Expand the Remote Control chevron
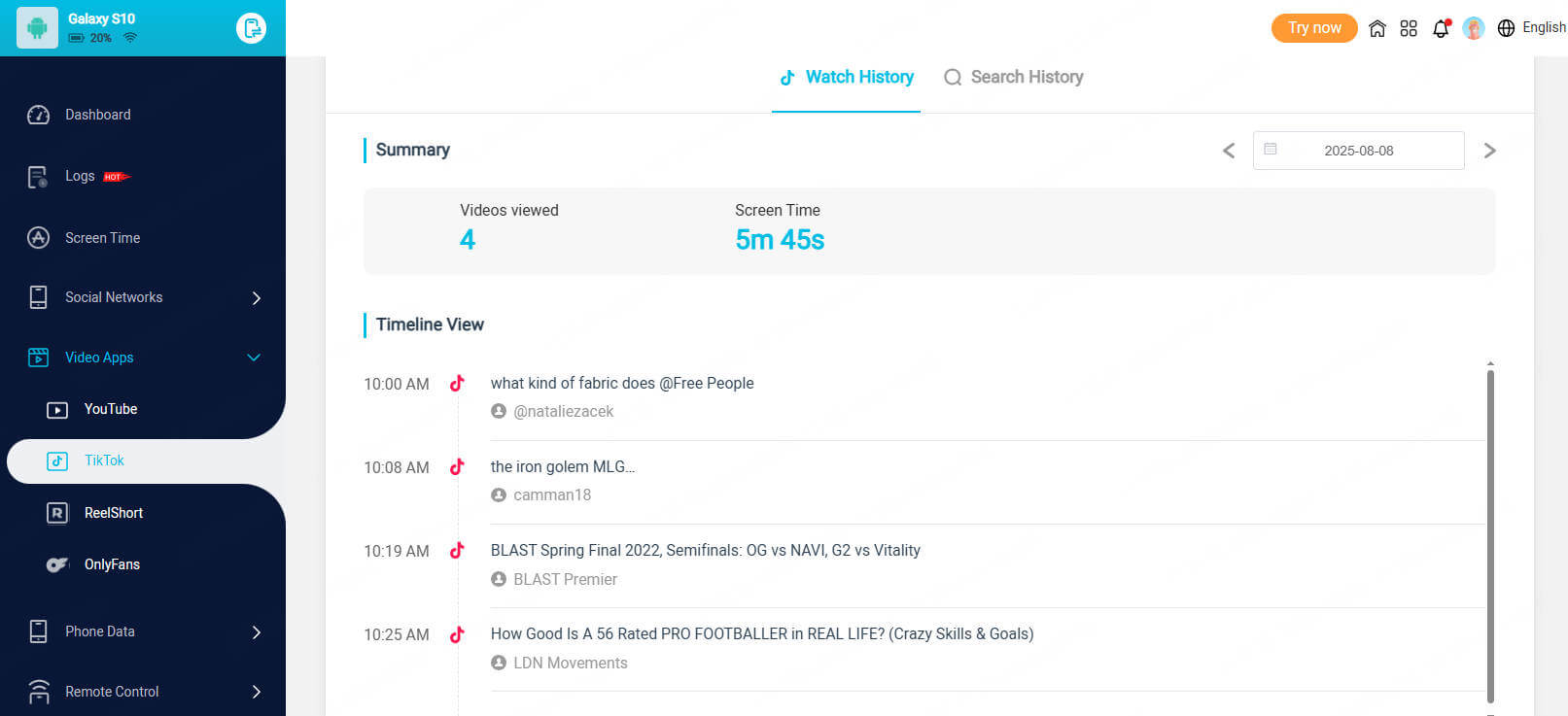The height and width of the screenshot is (716, 1568). (x=257, y=692)
